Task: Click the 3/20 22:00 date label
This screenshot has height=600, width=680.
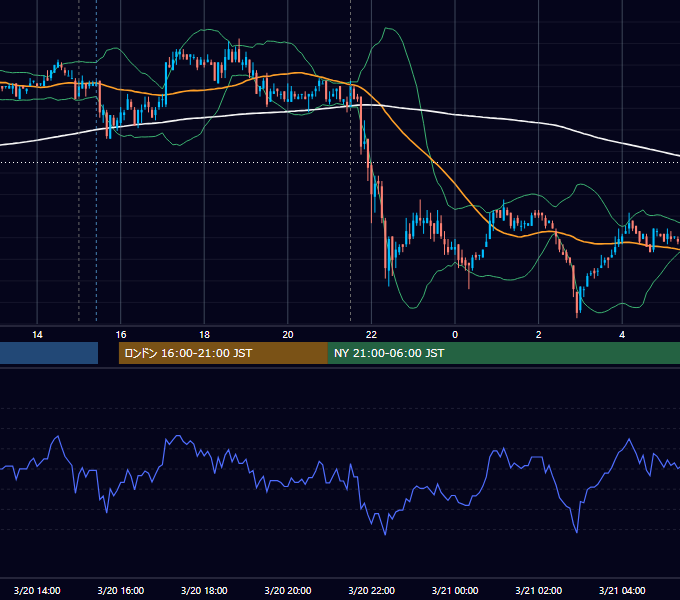Action: click(x=371, y=590)
